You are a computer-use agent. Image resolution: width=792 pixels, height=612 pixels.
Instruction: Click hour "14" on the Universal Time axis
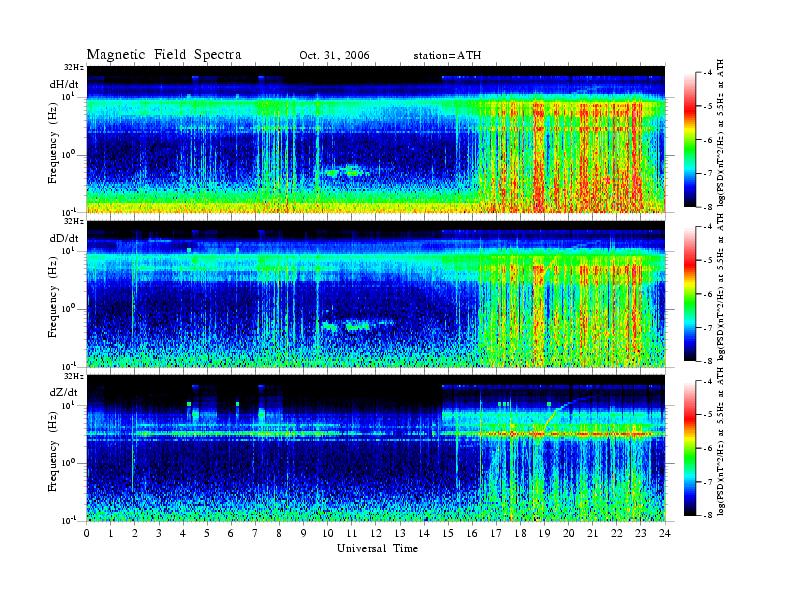pyautogui.click(x=424, y=533)
